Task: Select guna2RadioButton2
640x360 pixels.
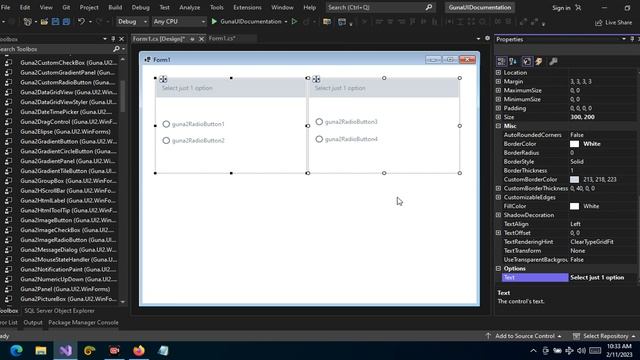Action: coord(193,140)
